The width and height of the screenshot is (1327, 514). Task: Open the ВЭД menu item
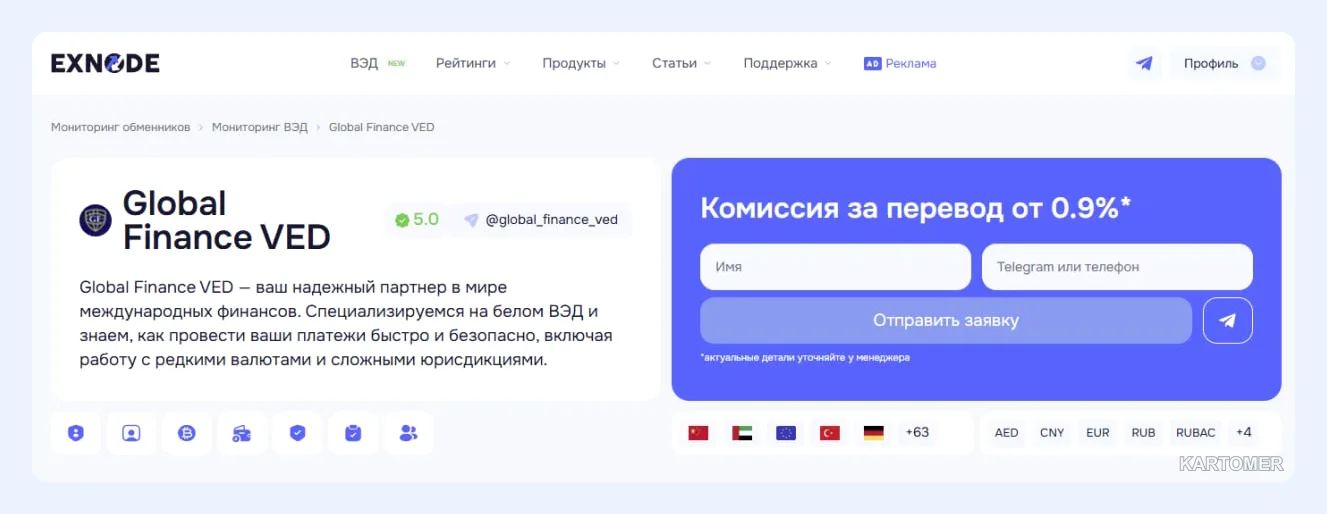click(378, 63)
